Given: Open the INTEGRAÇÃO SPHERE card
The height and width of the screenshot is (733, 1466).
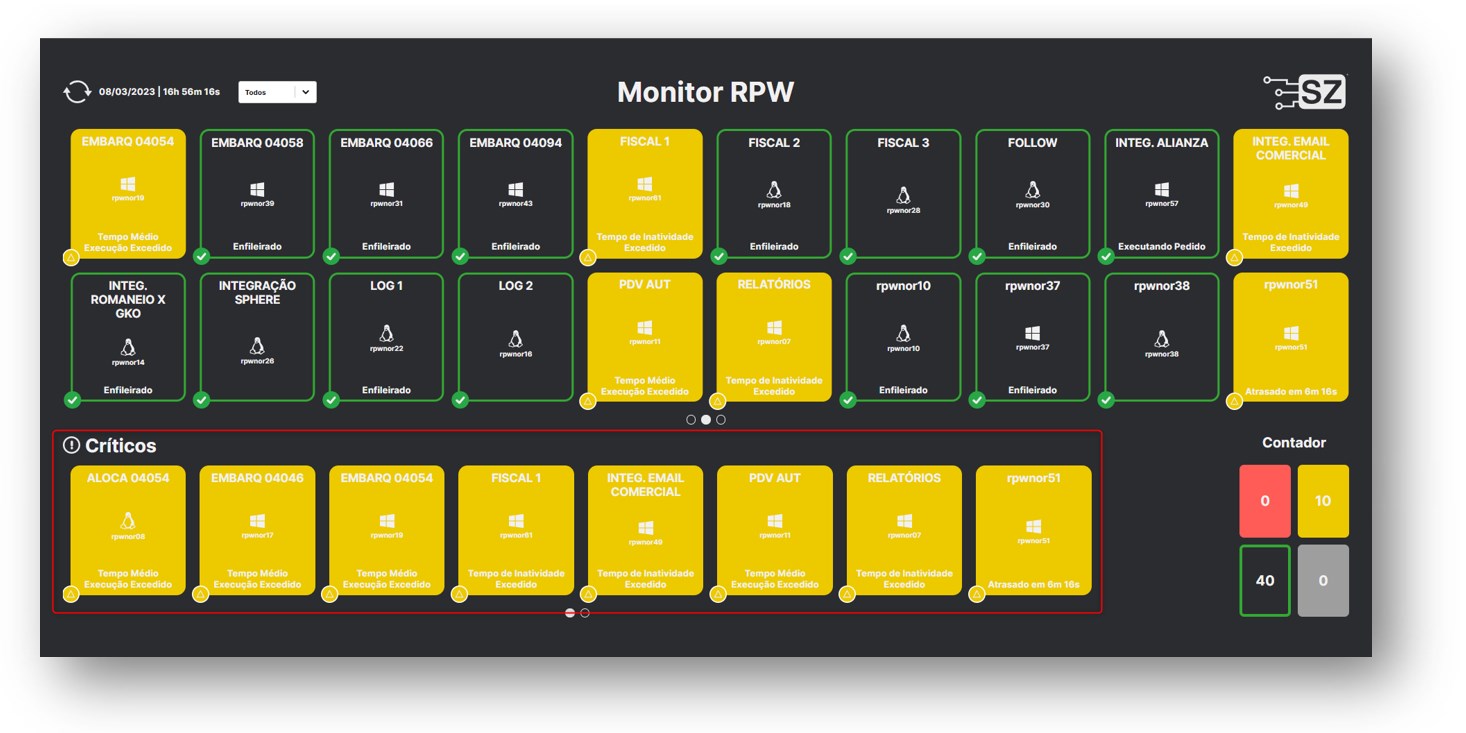Looking at the screenshot, I should tap(257, 337).
